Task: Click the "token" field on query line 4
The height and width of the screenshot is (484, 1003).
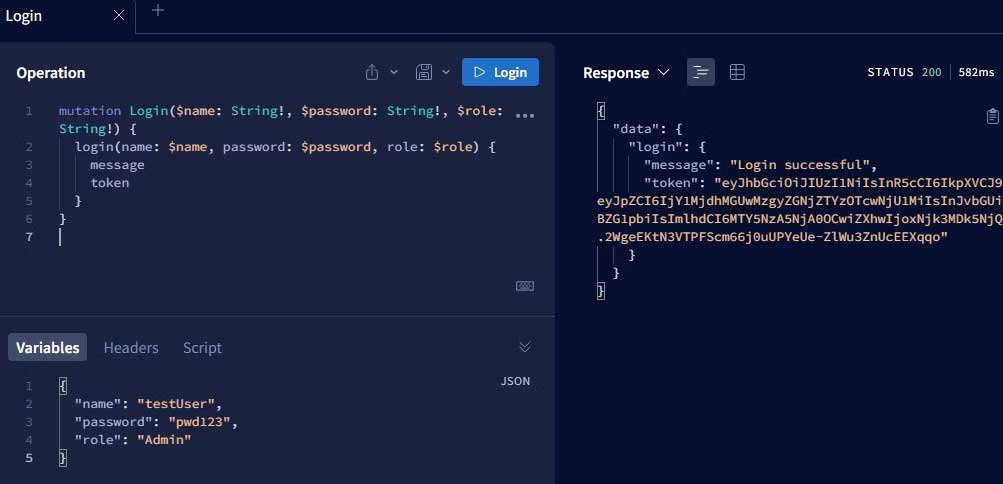Action: (109, 183)
